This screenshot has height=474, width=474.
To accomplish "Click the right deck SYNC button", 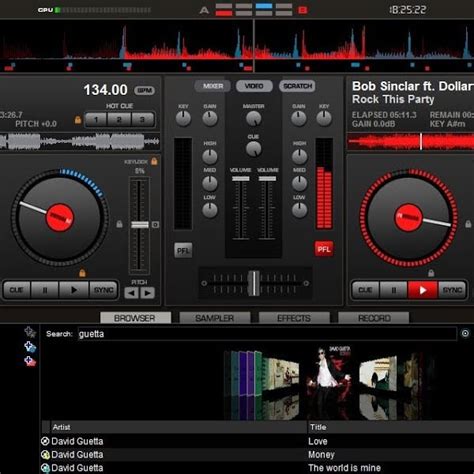I will point(452,290).
